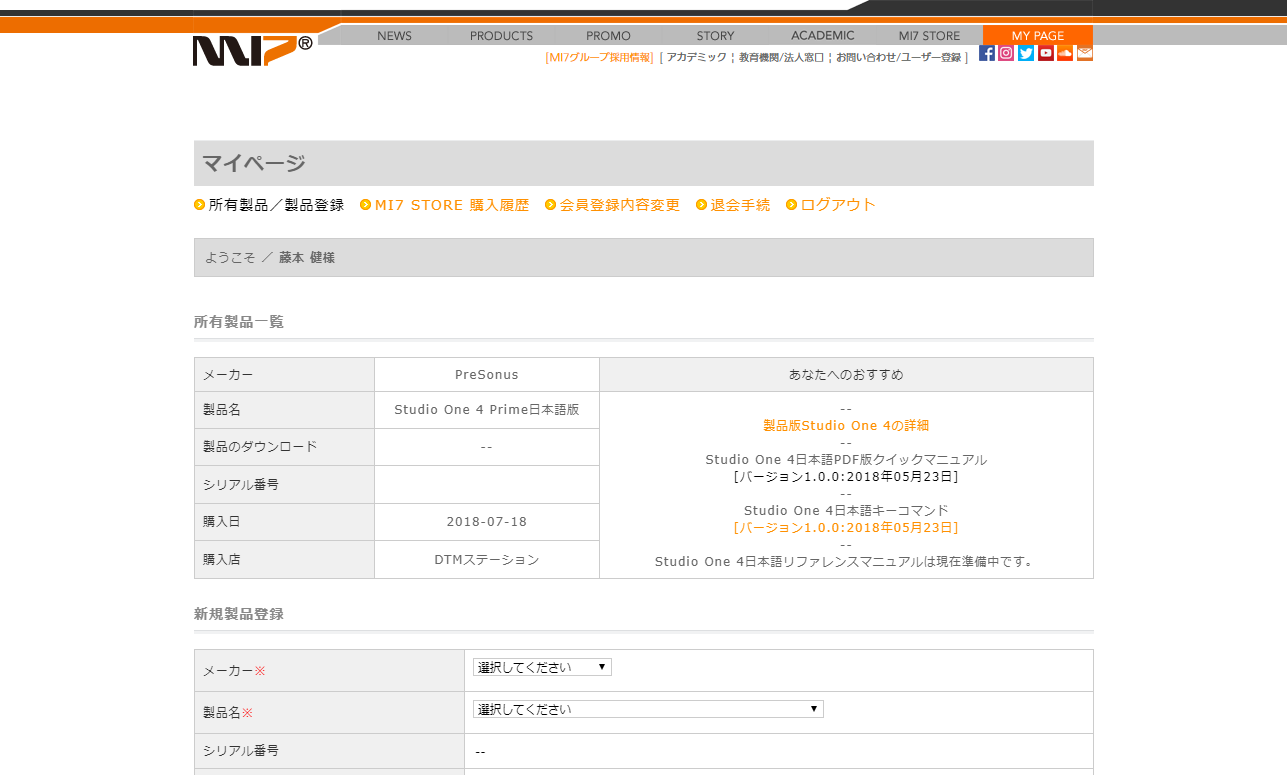Click 所有製品一覧 heading
The height and width of the screenshot is (775, 1287).
(x=239, y=322)
